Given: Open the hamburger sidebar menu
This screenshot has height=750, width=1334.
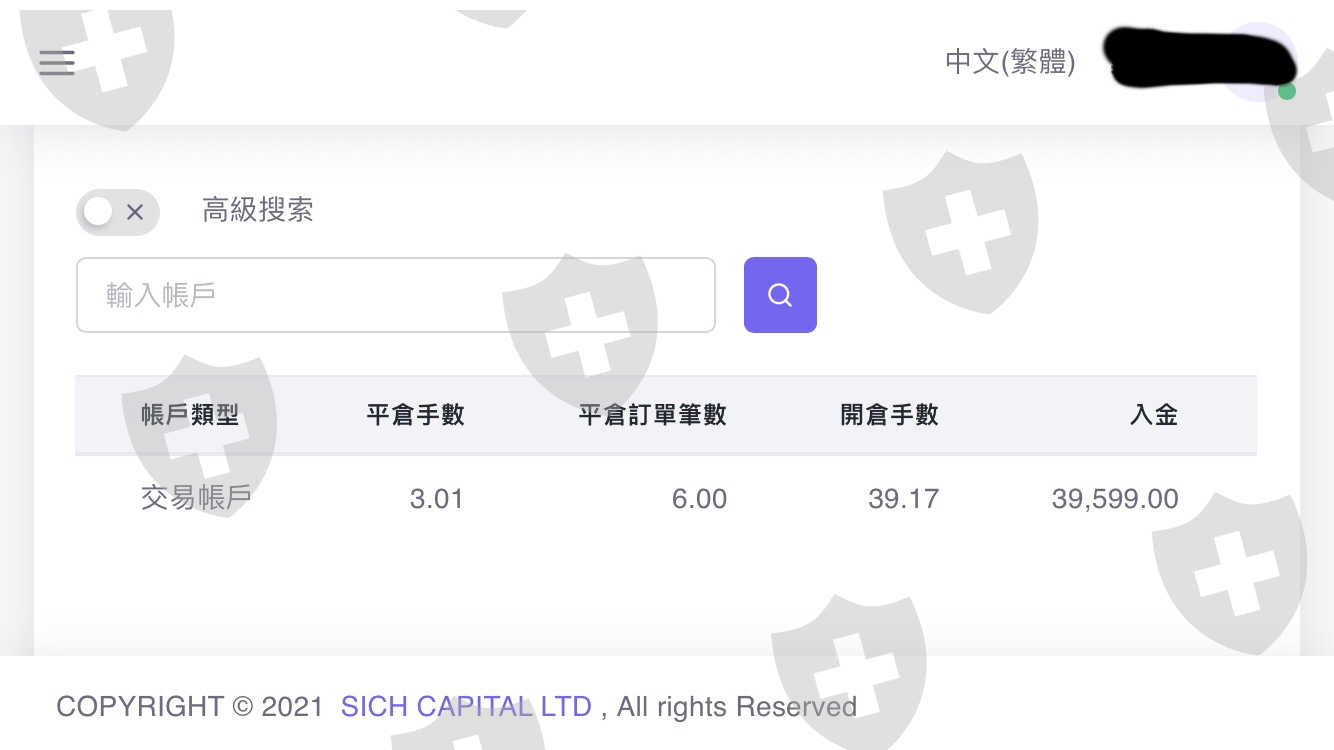Looking at the screenshot, I should 57,62.
